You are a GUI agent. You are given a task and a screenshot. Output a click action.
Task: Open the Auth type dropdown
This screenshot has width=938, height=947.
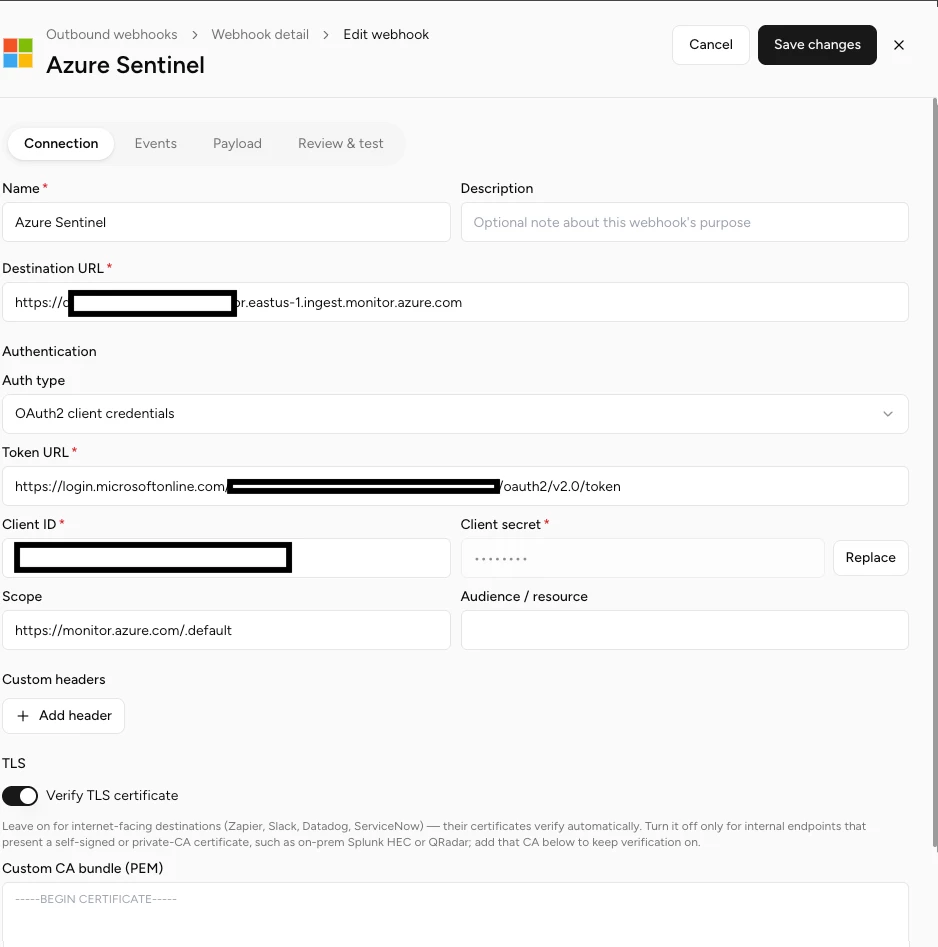(455, 414)
